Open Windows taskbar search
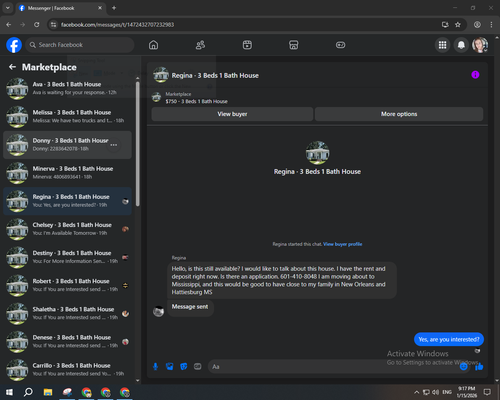Image resolution: width=500 pixels, height=400 pixels. pos(28,392)
